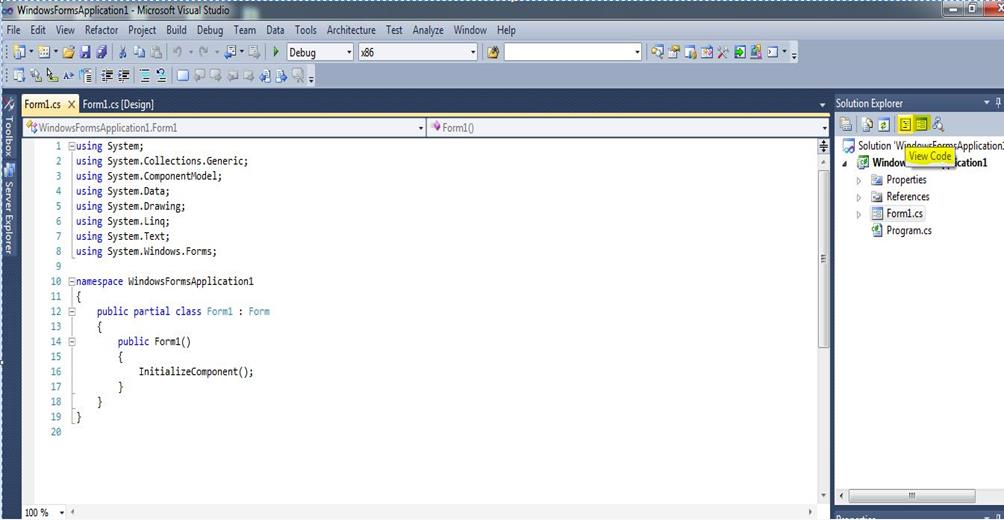Screen dimensions: 1004x520
Task: Start debugging with the green play icon
Action: click(276, 53)
